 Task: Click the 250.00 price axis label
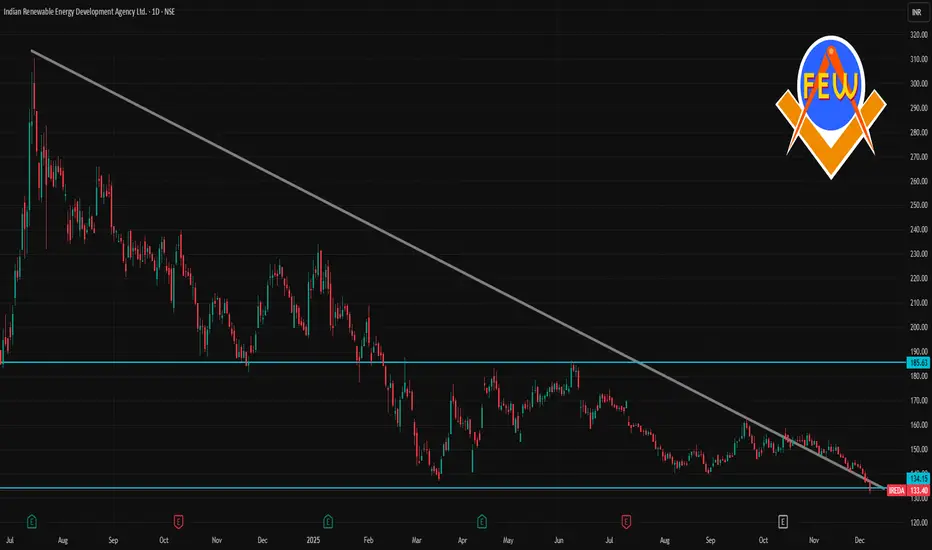918,205
